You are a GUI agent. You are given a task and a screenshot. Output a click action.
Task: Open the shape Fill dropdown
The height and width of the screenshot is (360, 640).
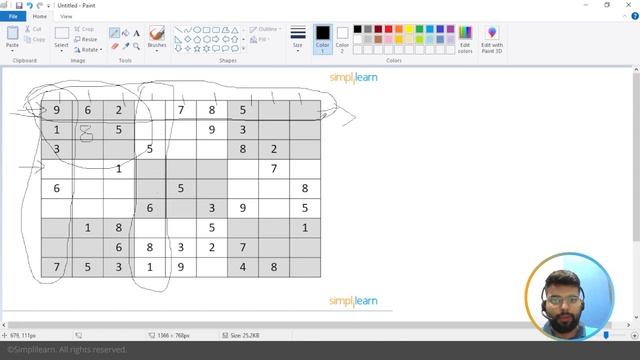pos(260,40)
